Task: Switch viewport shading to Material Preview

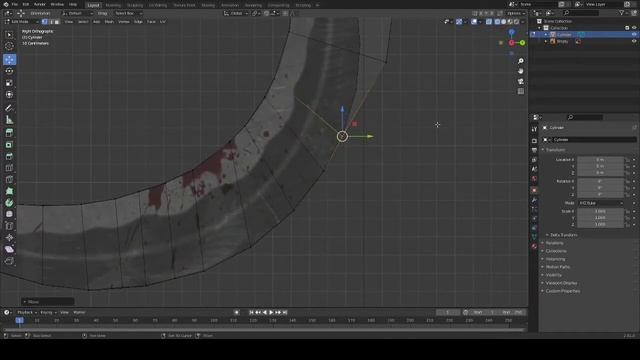Action: click(510, 22)
